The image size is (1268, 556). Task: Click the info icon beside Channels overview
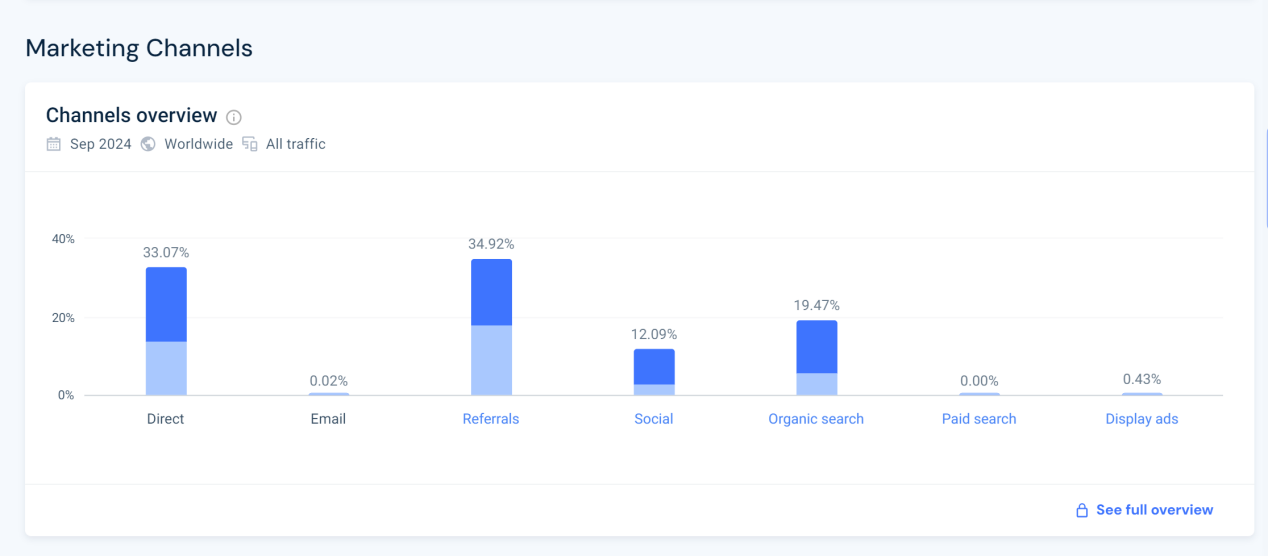pyautogui.click(x=234, y=117)
